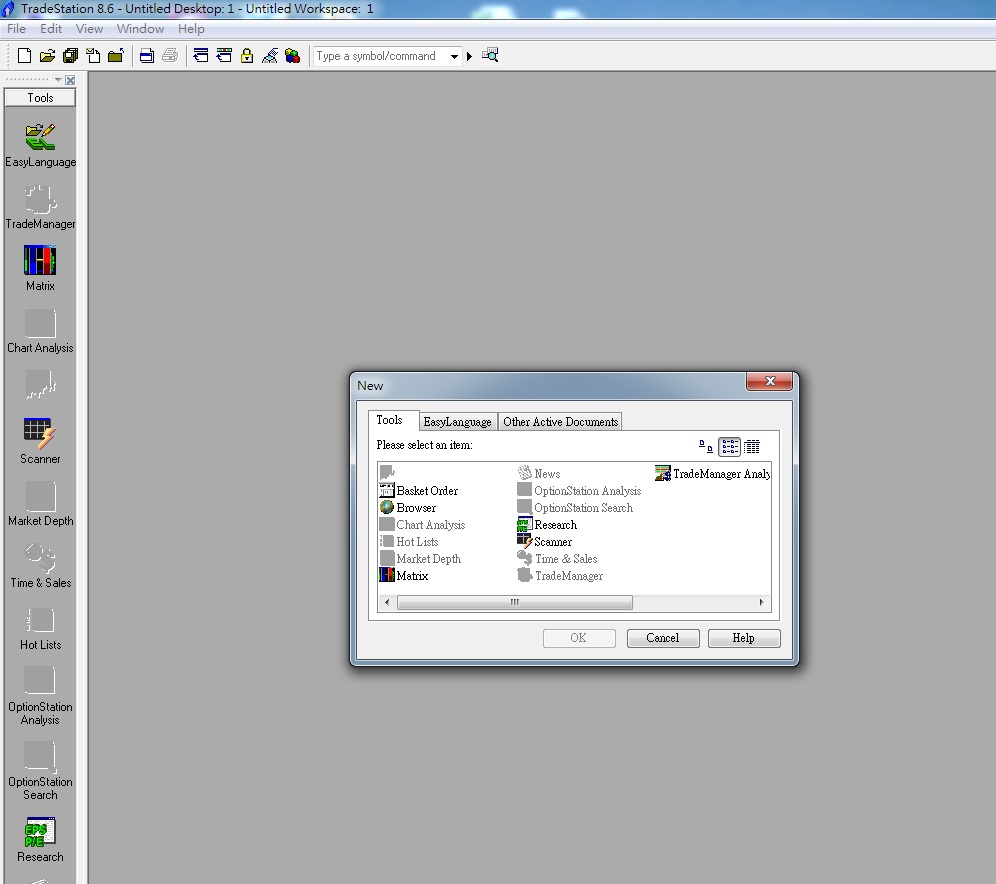Launch Research from the left sidebar
996x884 pixels.
tap(40, 840)
